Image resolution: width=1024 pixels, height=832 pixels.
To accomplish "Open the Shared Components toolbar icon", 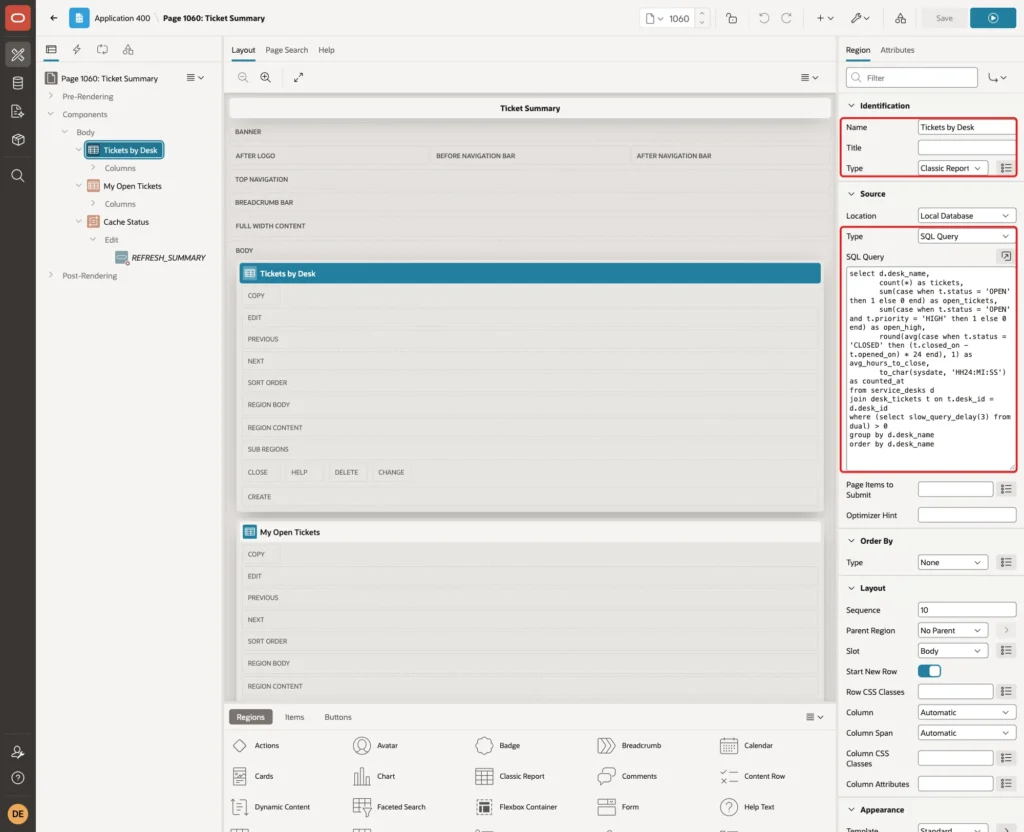I will [x=901, y=18].
